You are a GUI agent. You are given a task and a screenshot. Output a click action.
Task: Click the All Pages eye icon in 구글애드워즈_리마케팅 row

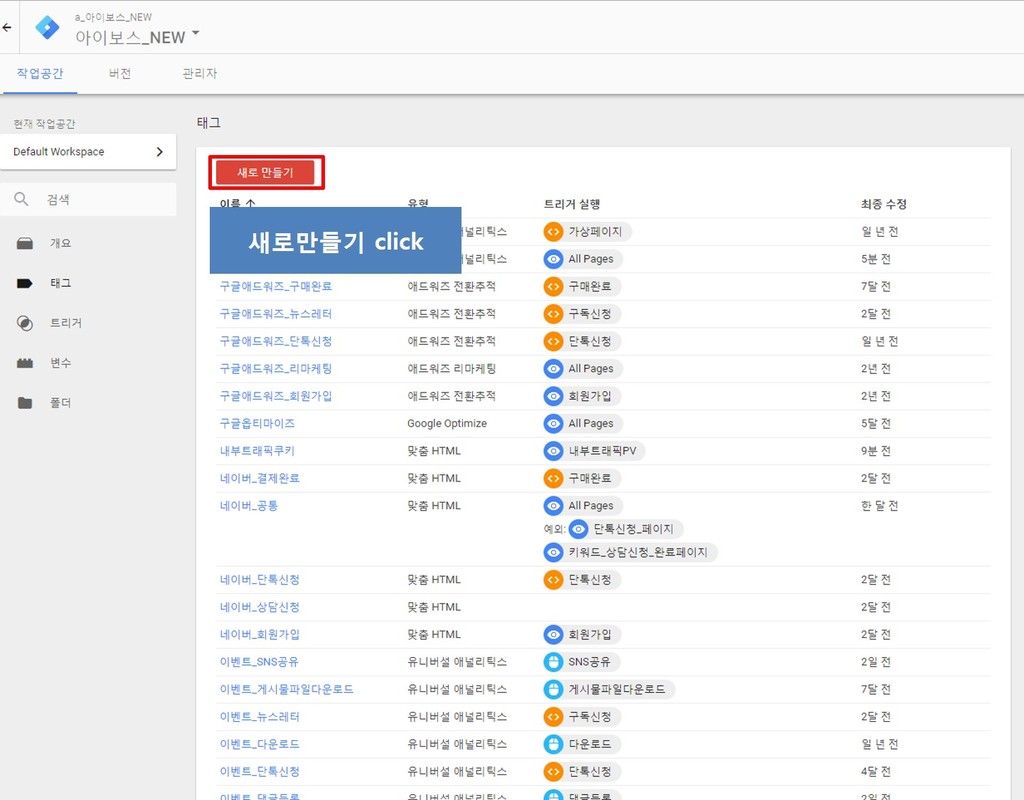553,368
